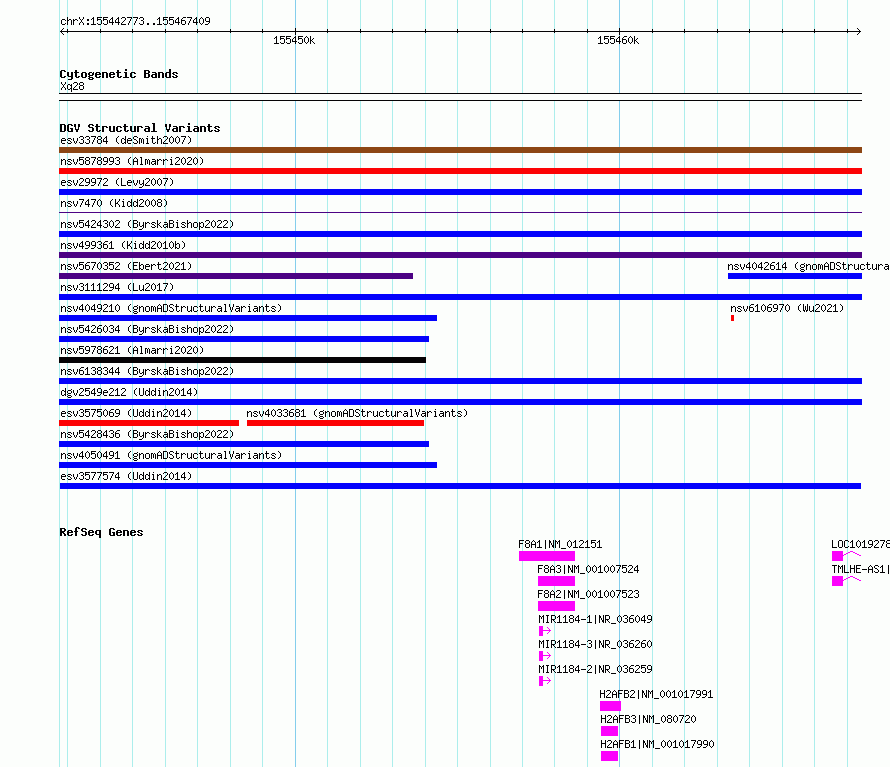Open nsv4042614 gnomAD variant label
The image size is (890, 767).
click(x=808, y=266)
